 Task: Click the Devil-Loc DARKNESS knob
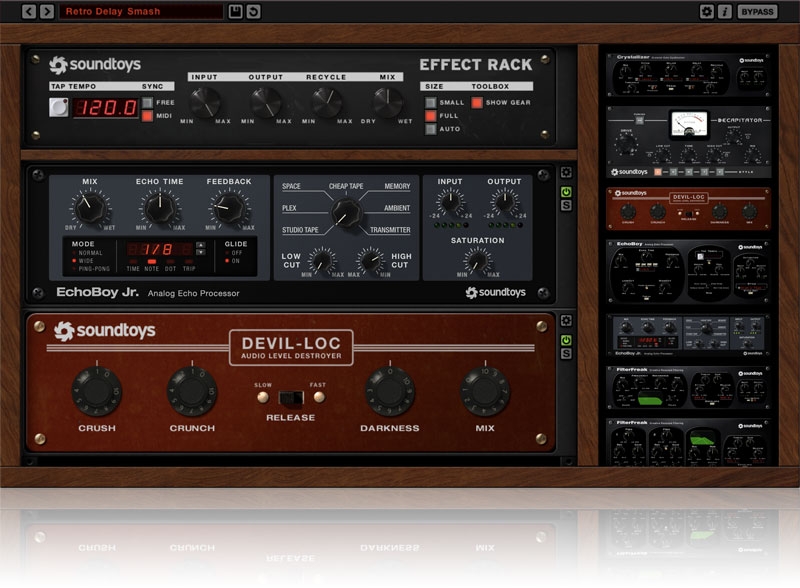tap(390, 391)
